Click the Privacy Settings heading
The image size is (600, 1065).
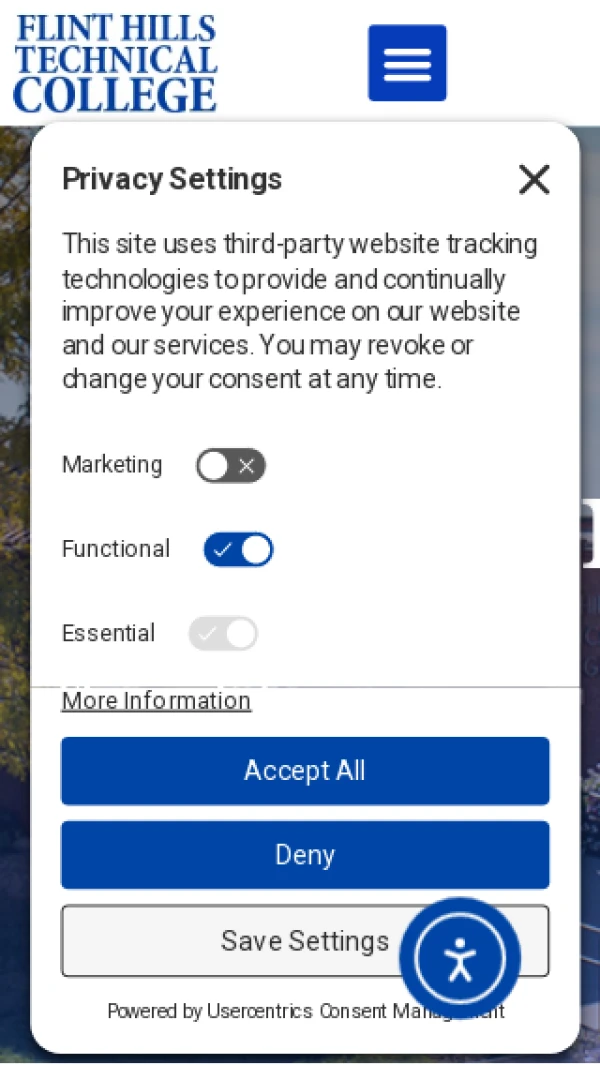pyautogui.click(x=172, y=179)
